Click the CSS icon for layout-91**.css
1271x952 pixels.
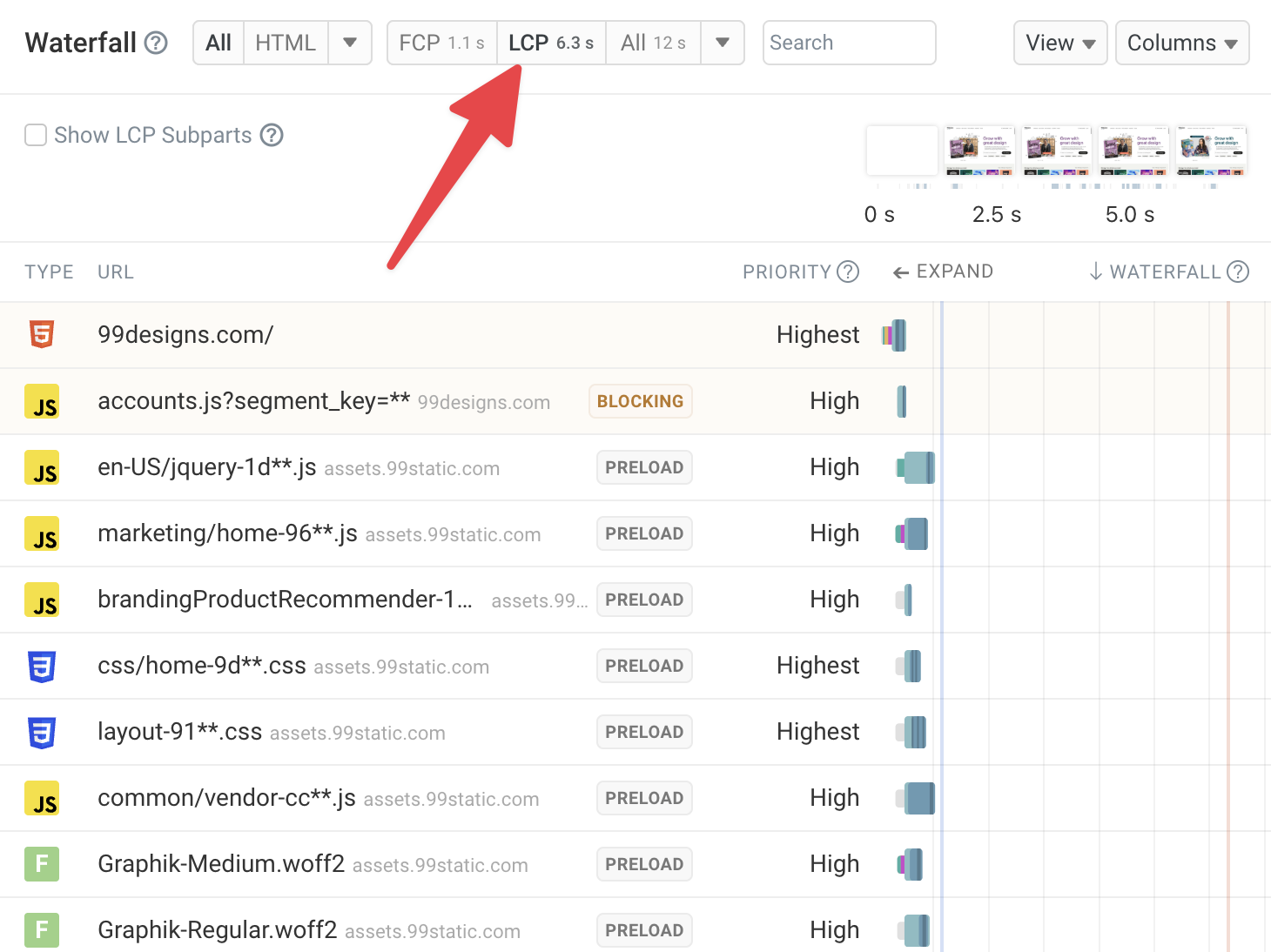[42, 732]
